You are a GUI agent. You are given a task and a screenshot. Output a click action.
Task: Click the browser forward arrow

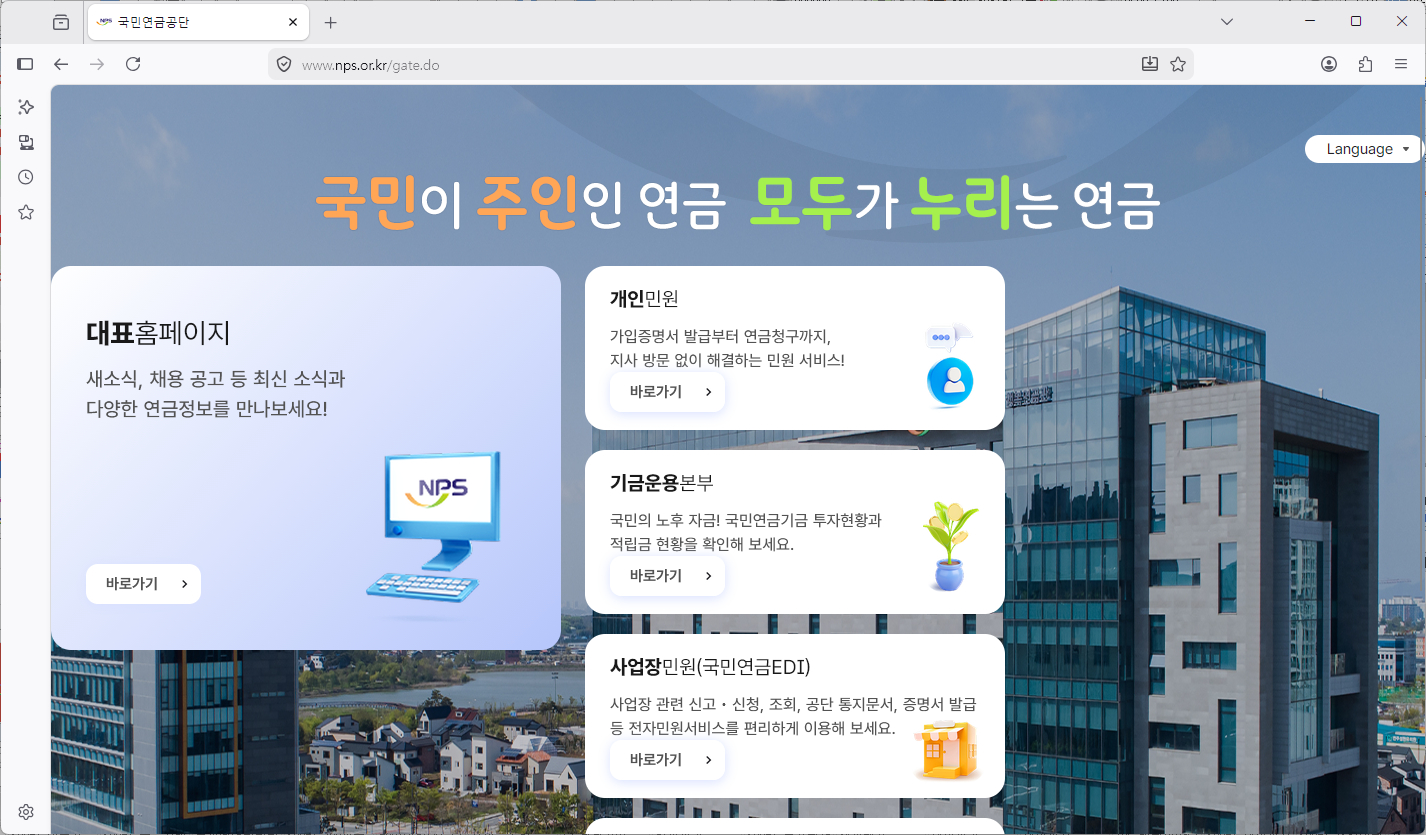pyautogui.click(x=97, y=64)
